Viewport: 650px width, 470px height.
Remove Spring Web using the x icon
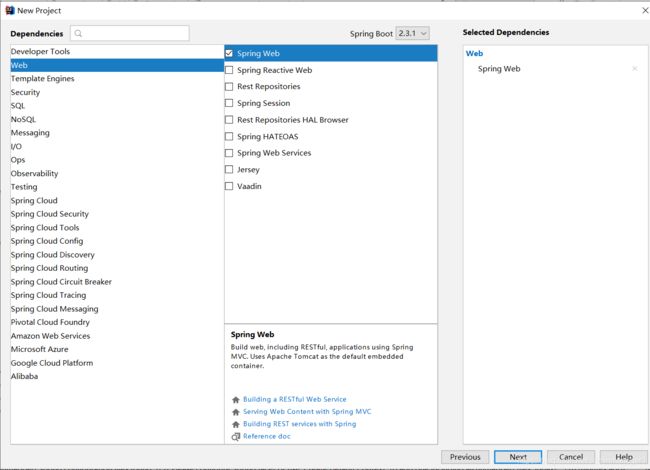(634, 69)
